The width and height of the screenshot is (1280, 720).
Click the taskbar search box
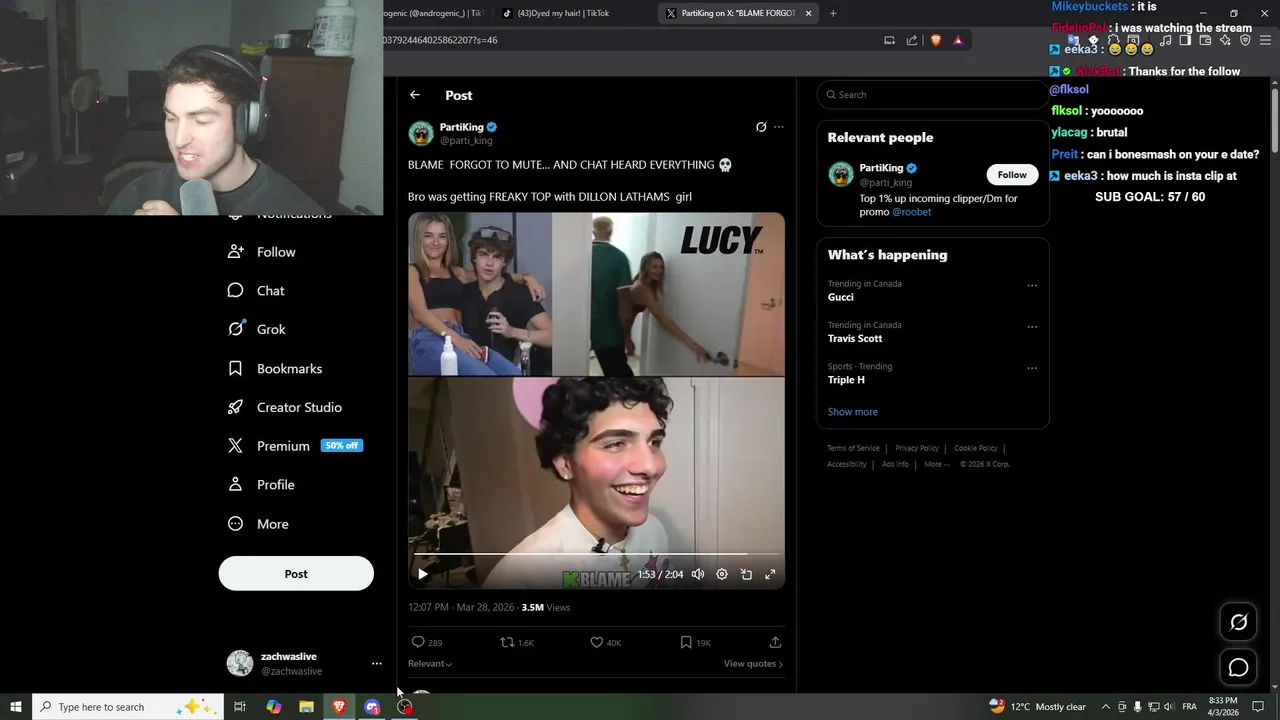pos(128,707)
